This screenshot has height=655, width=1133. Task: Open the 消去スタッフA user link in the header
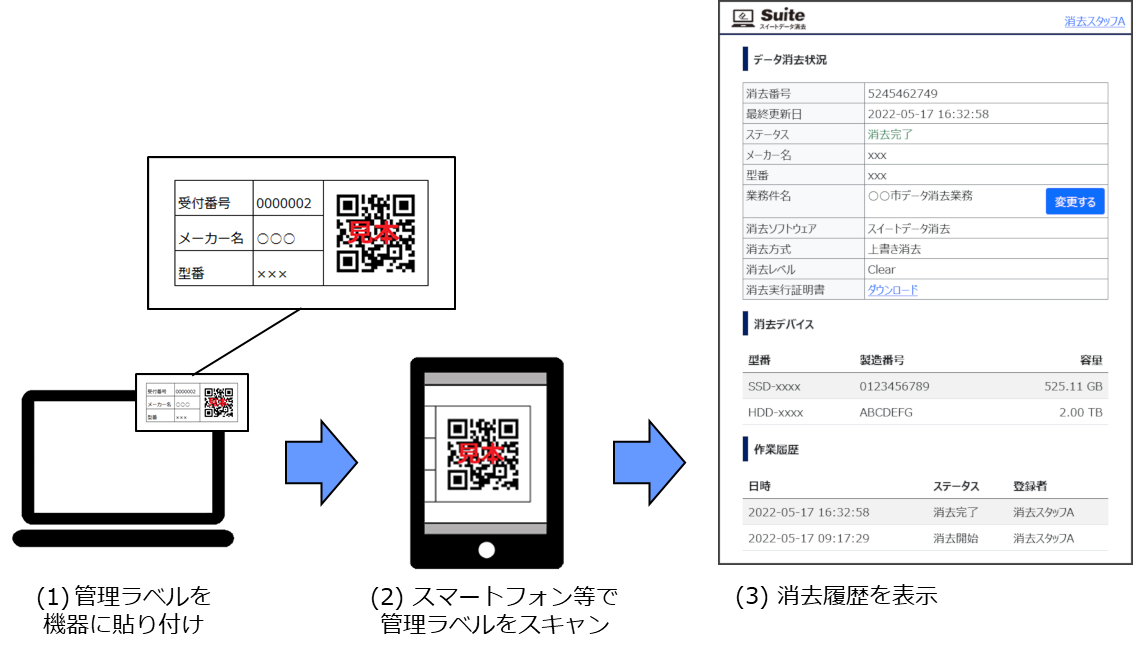[1094, 22]
